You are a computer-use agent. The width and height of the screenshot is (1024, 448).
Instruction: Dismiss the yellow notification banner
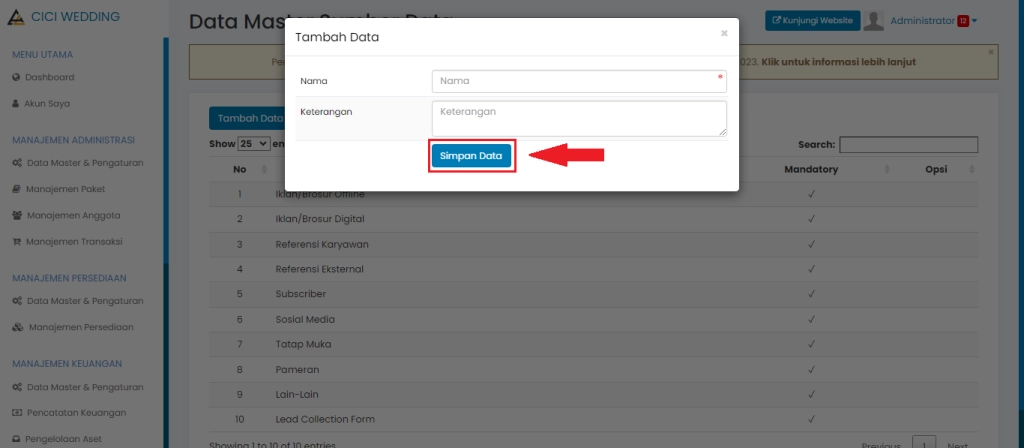click(x=991, y=51)
